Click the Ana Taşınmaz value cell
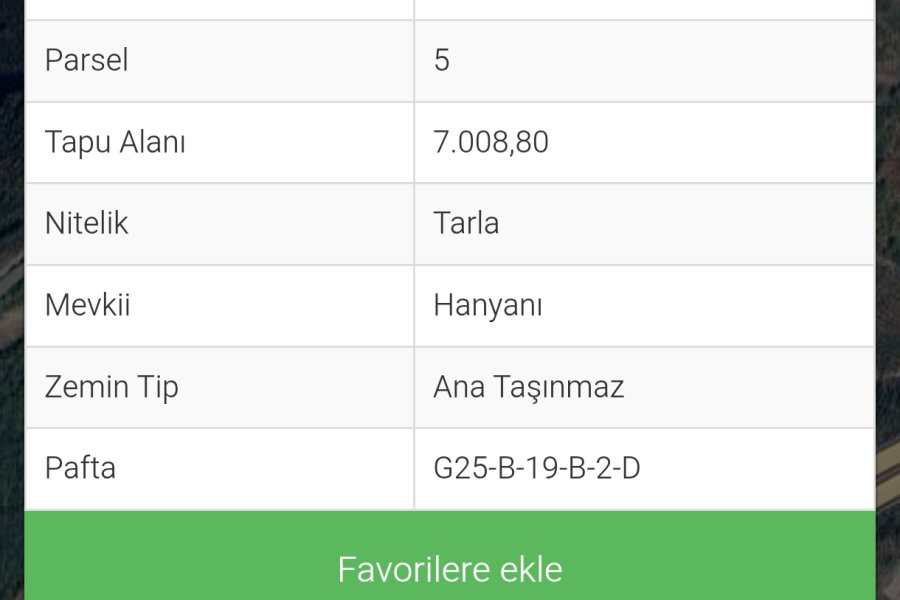 [x=644, y=388]
